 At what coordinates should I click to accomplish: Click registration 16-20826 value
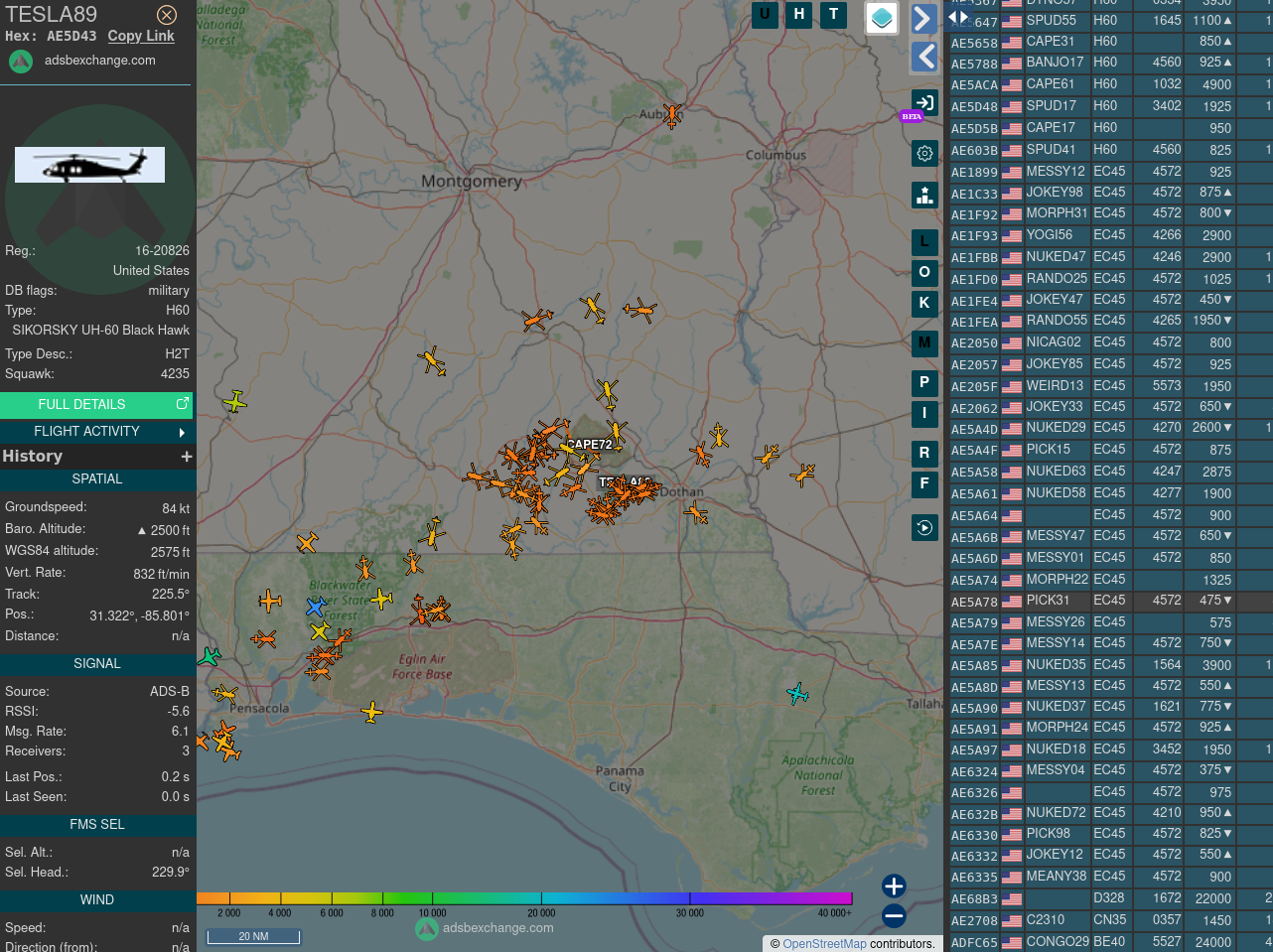tap(162, 251)
